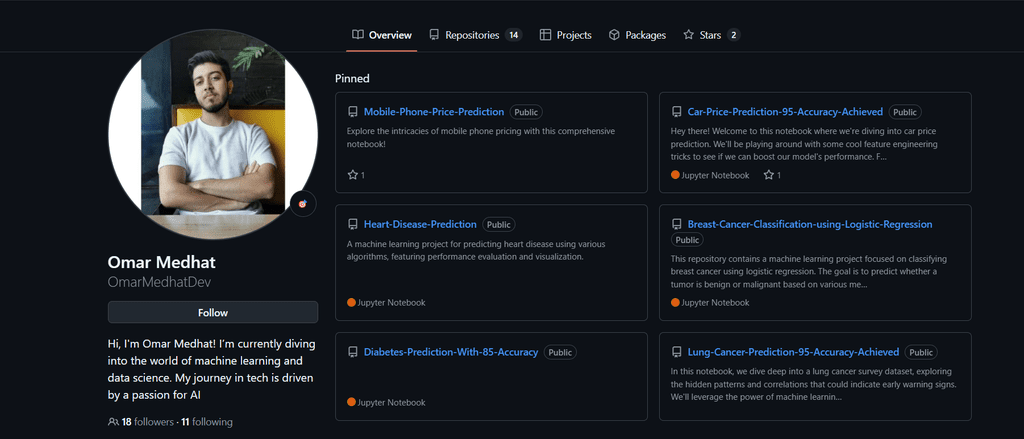Click Jupyter Notebook language dot in Heart-Disease card
This screenshot has width=1024, height=439.
(x=351, y=302)
